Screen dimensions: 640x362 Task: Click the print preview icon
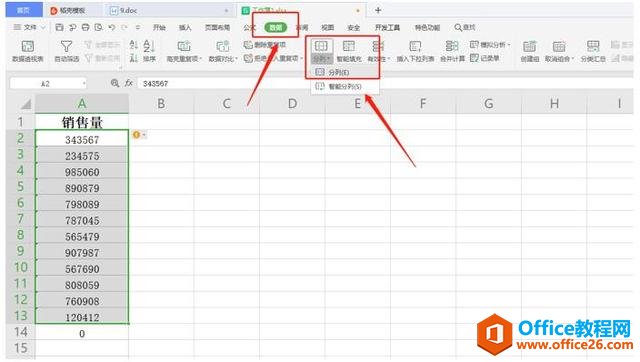click(x=98, y=27)
